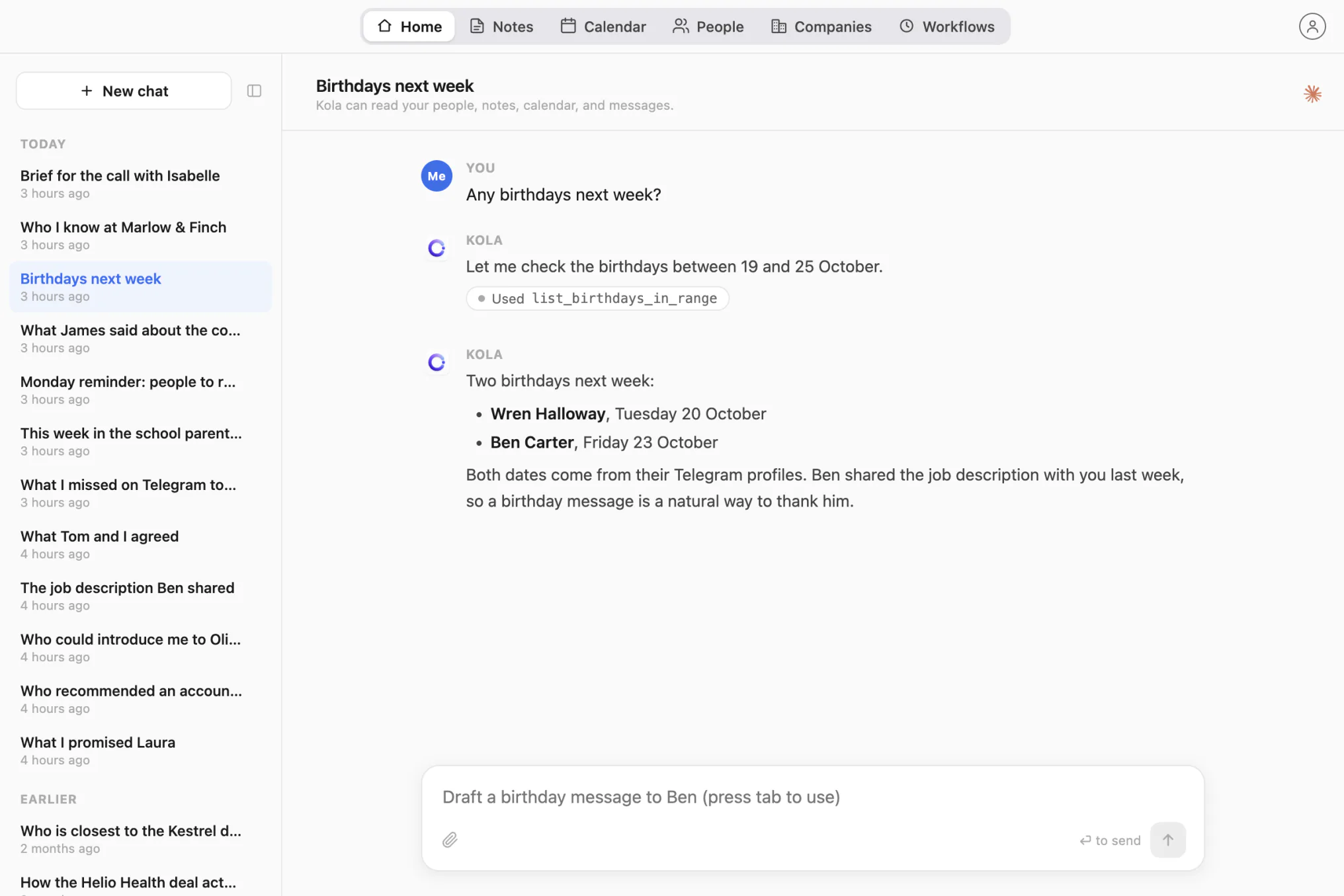This screenshot has width=1344, height=896.
Task: Open the user profile icon
Action: pos(1312,26)
